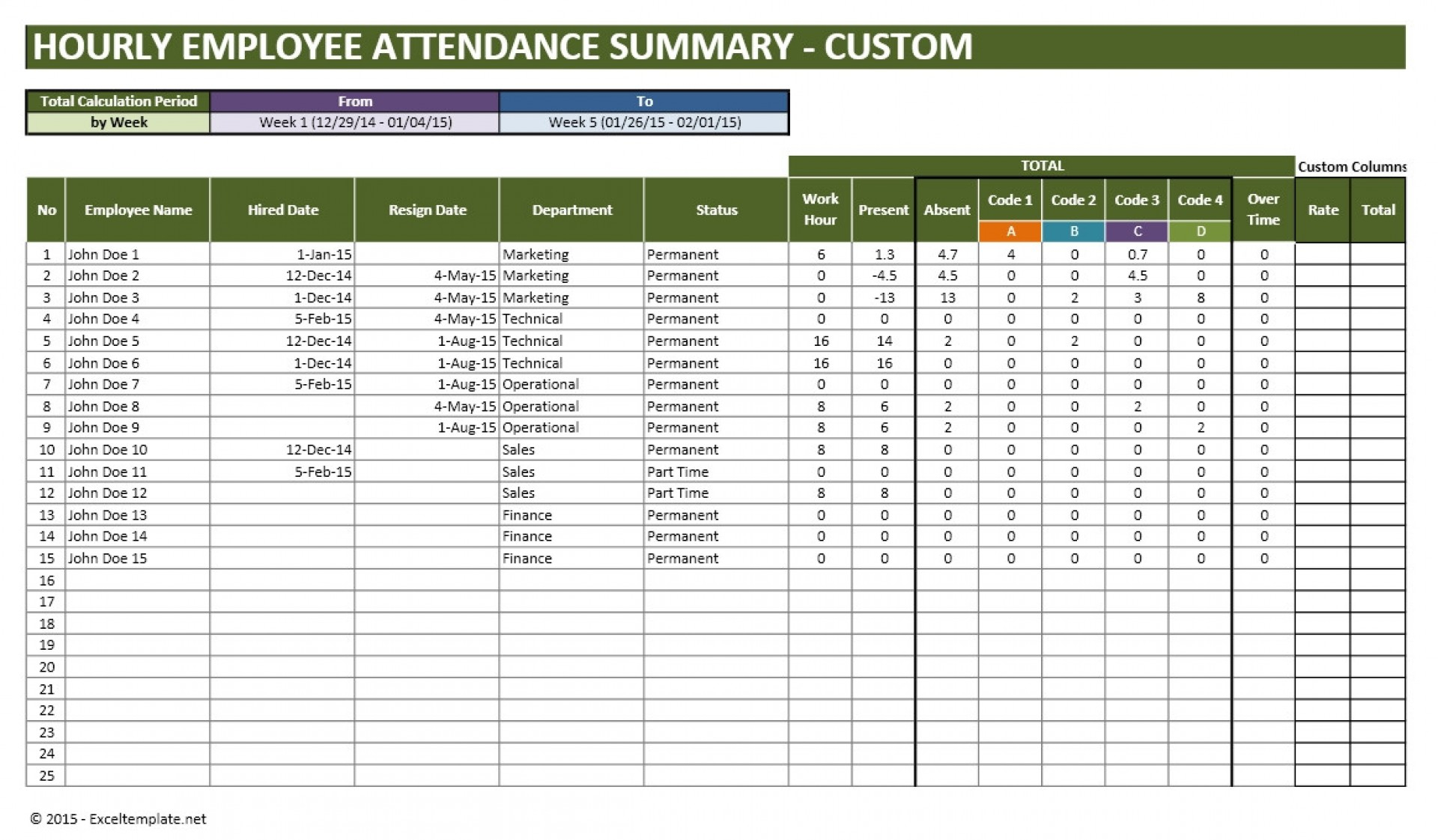Toggle Code 1 column label 'A'
1438x840 pixels.
point(1009,231)
